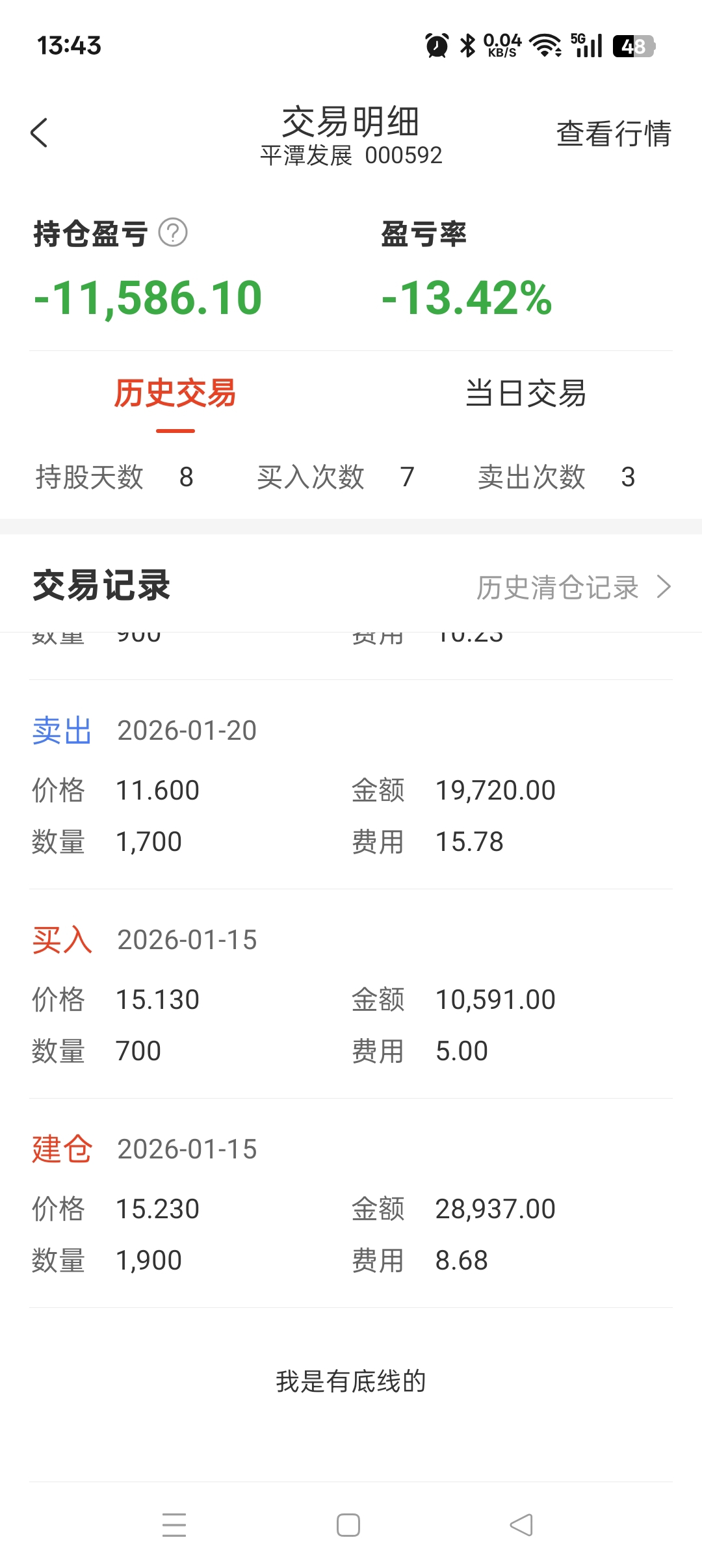Expand chevron next to 历史清仓记录

pos(664,586)
